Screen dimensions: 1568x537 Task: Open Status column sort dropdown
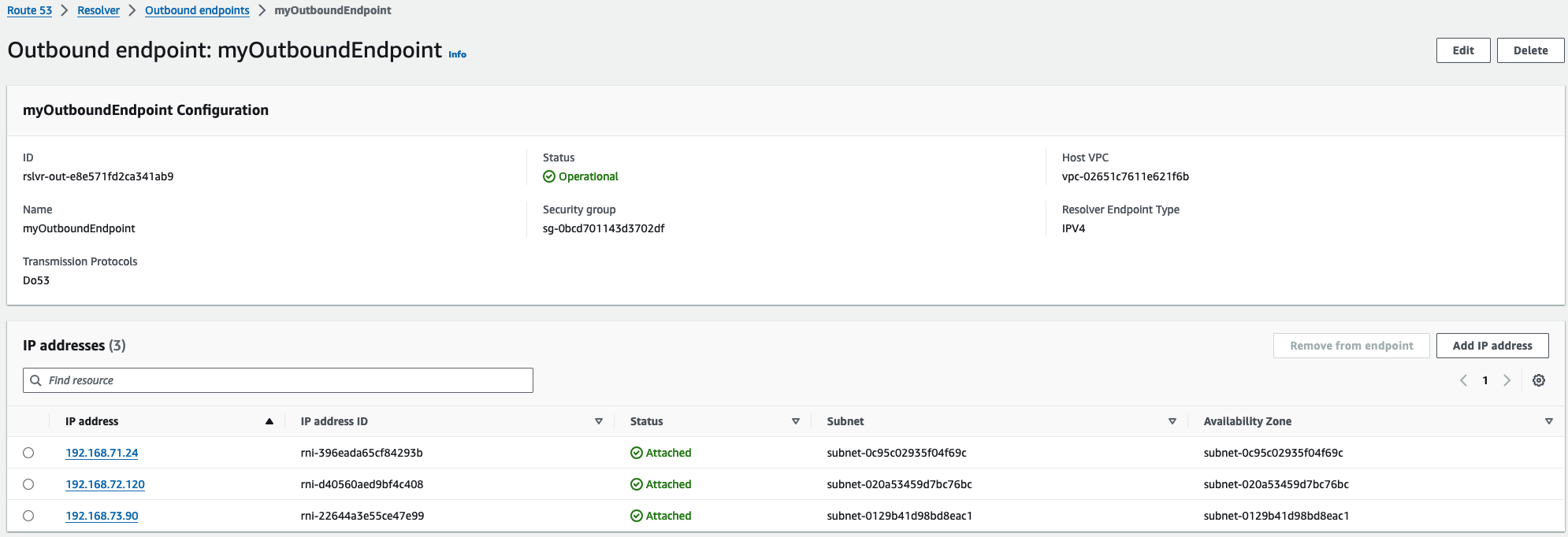click(796, 421)
